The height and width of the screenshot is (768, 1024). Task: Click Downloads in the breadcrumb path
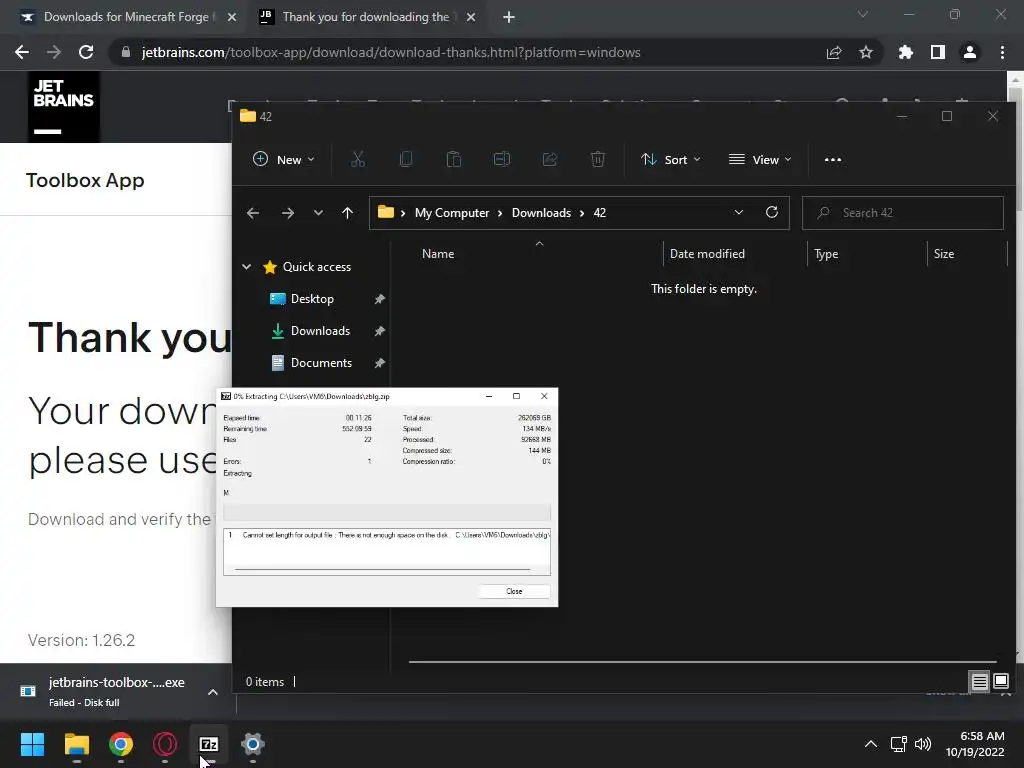(x=541, y=213)
